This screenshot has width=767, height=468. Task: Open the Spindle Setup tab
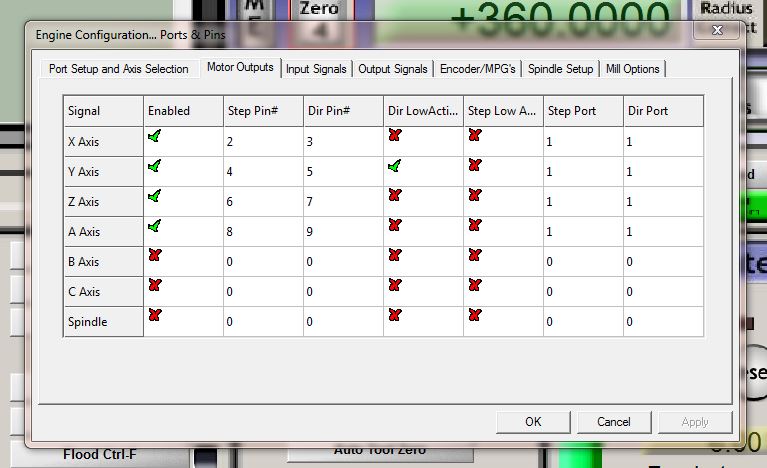pyautogui.click(x=560, y=69)
